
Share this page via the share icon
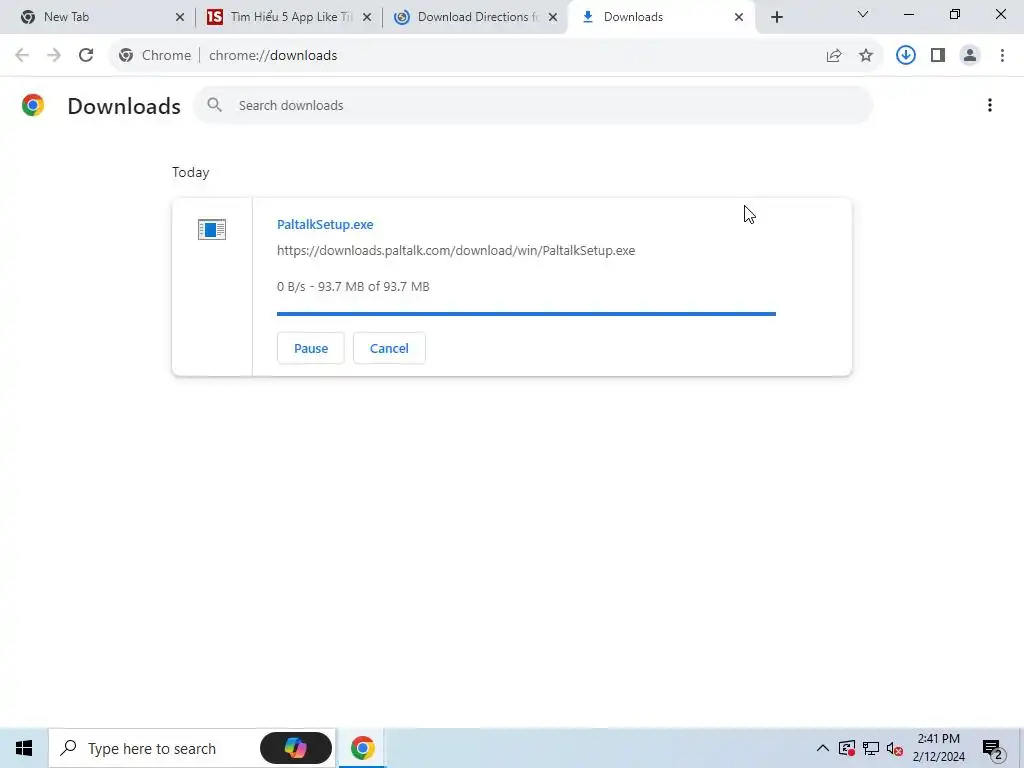point(834,56)
